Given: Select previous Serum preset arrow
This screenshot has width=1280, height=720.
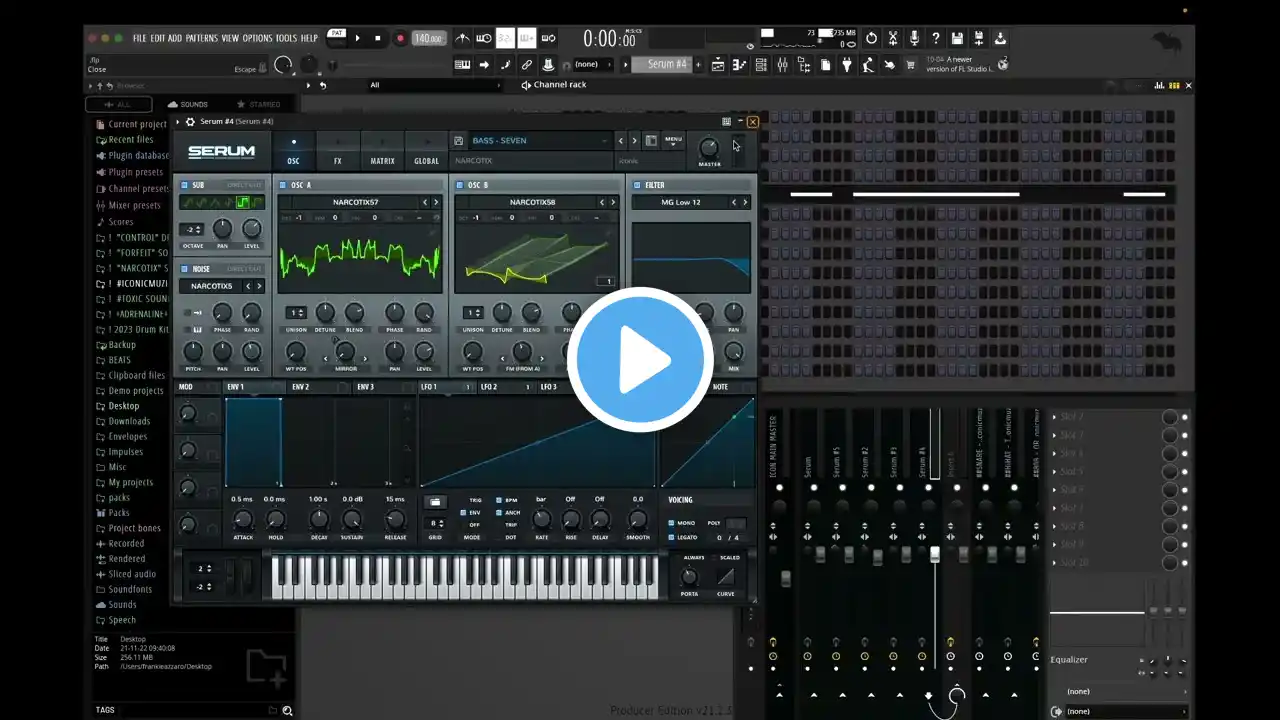Looking at the screenshot, I should click(620, 141).
